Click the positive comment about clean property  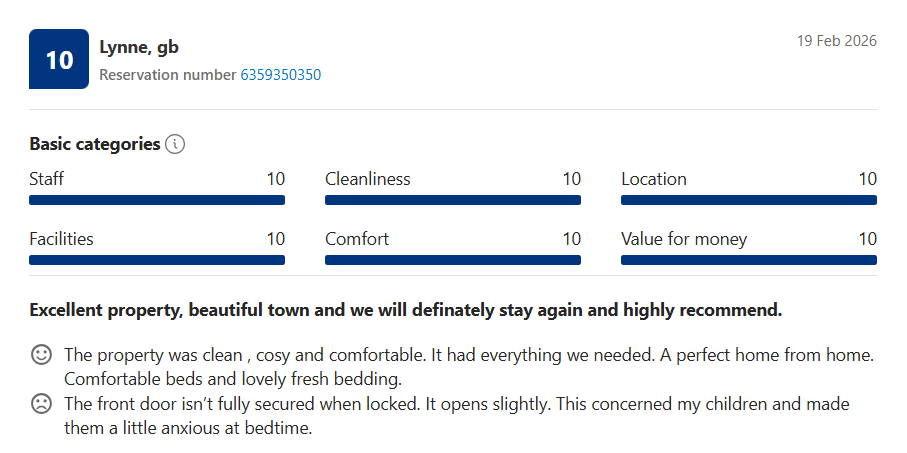coord(468,366)
